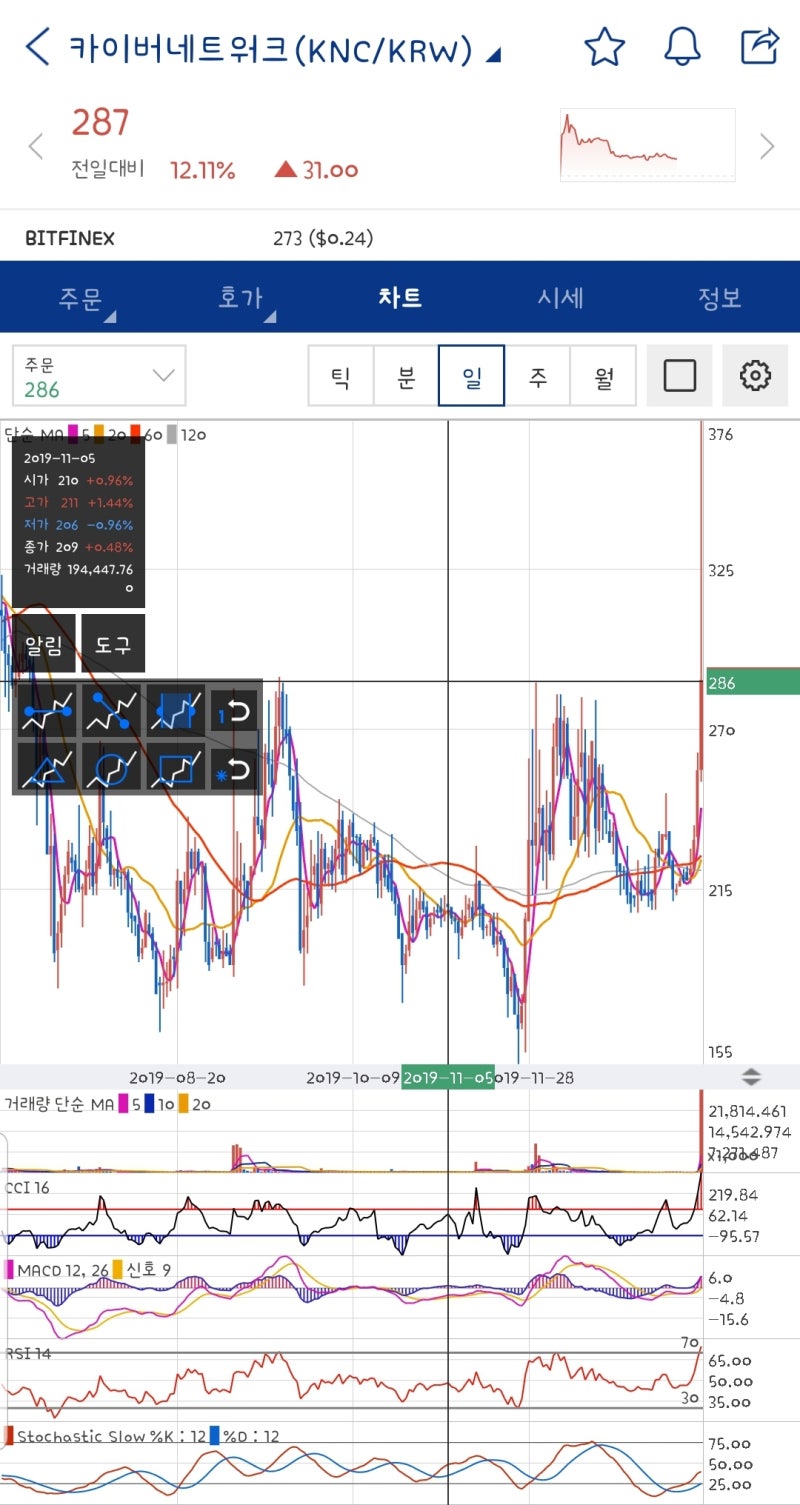
Task: Tap the 도구 button on chart
Action: tap(113, 644)
